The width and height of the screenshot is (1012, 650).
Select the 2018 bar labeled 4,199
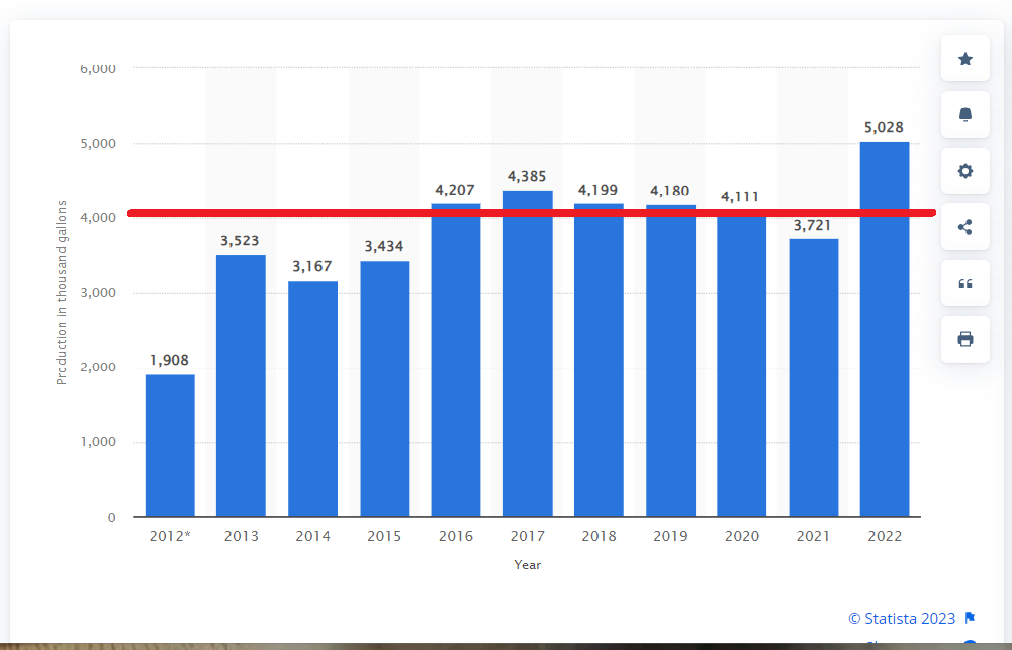click(599, 365)
